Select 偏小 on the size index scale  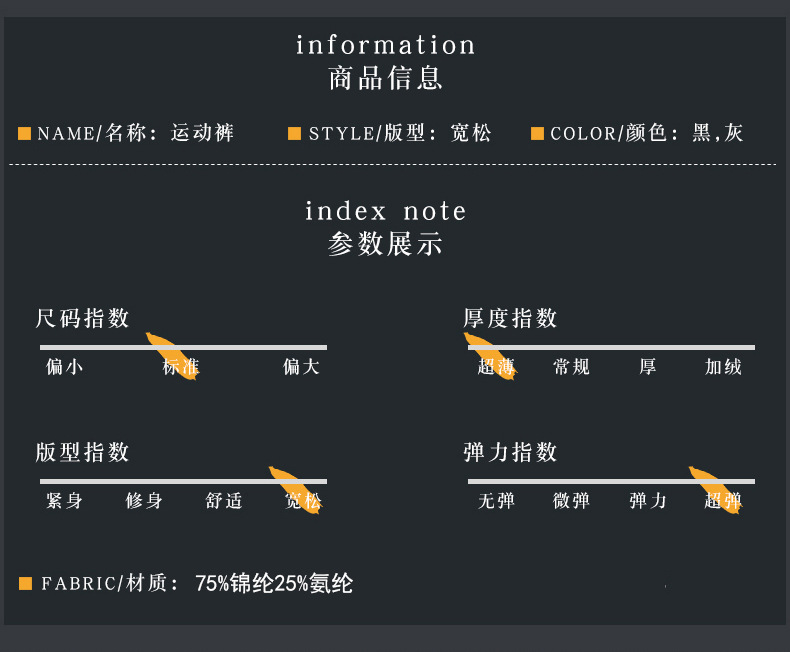tap(64, 367)
